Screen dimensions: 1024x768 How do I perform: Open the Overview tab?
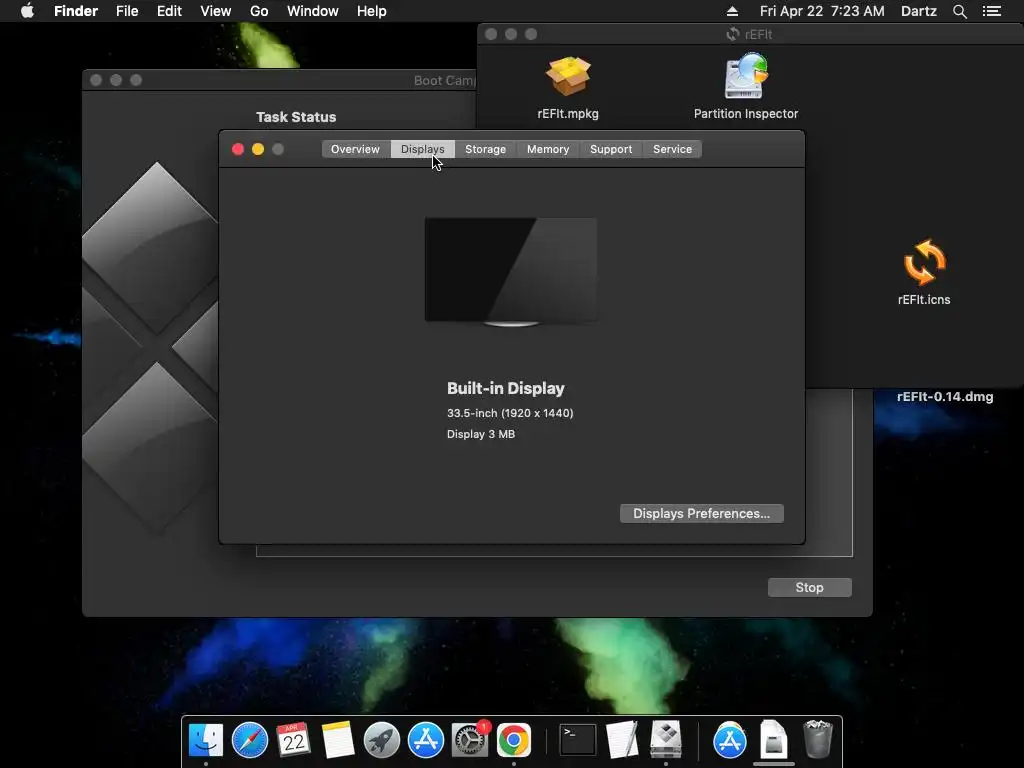(x=355, y=149)
